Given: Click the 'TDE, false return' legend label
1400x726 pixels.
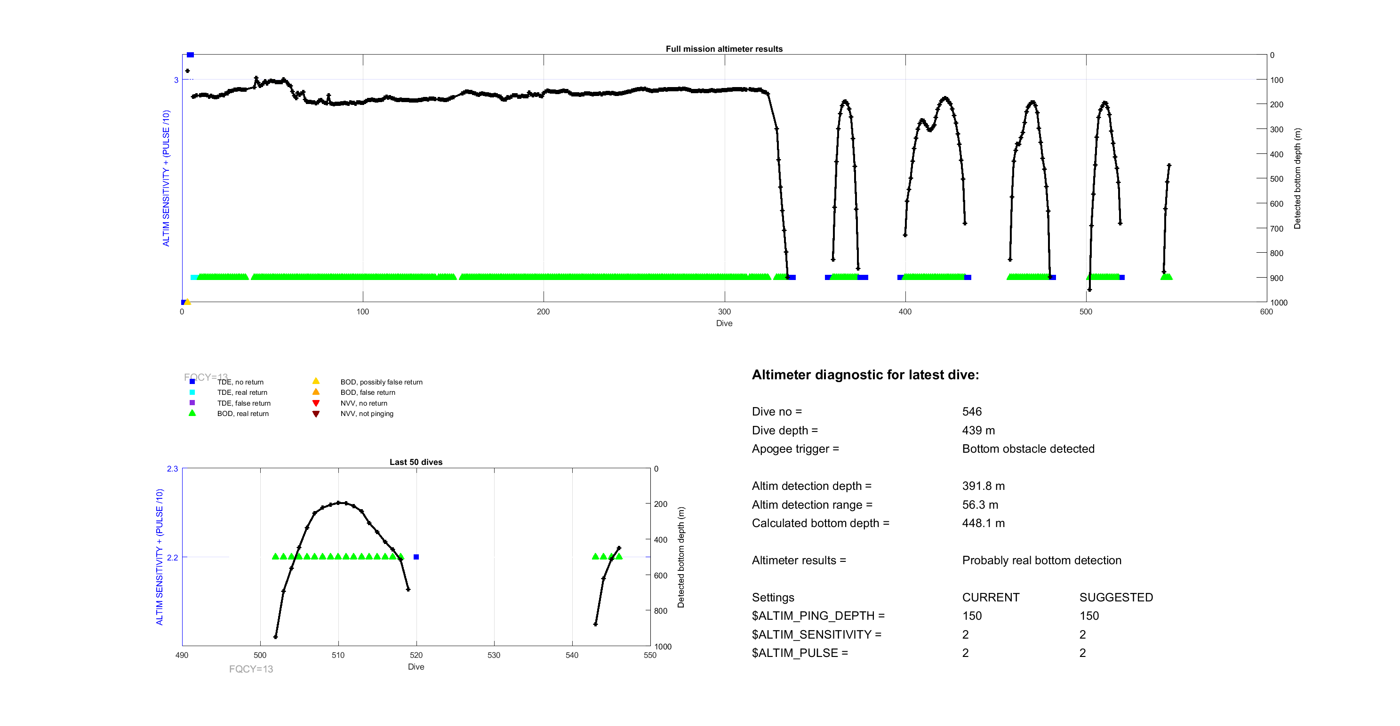Looking at the screenshot, I should tap(244, 403).
